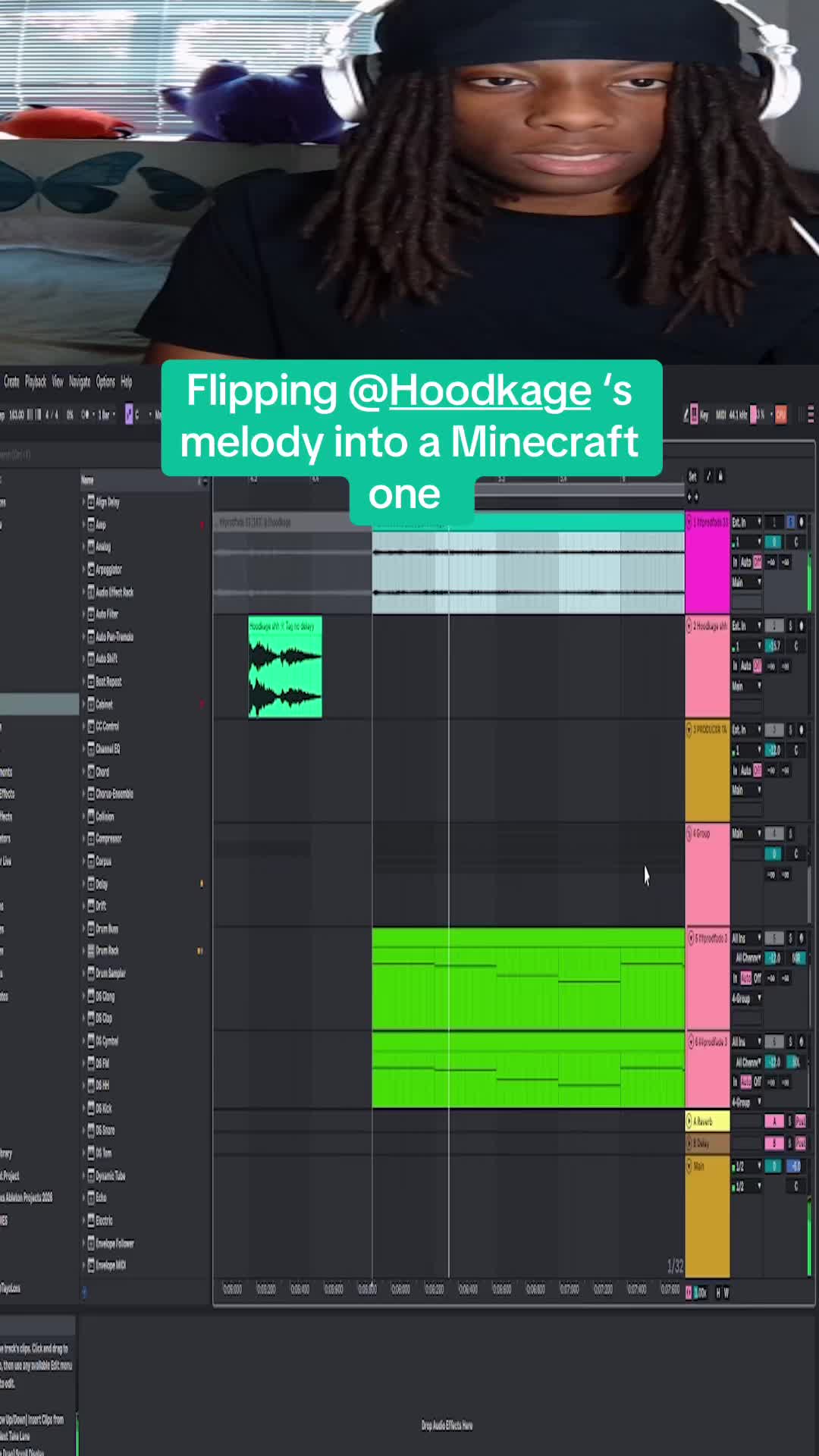Open track 6 4-Group output dropdown
The width and height of the screenshot is (819, 1456).
(746, 1103)
